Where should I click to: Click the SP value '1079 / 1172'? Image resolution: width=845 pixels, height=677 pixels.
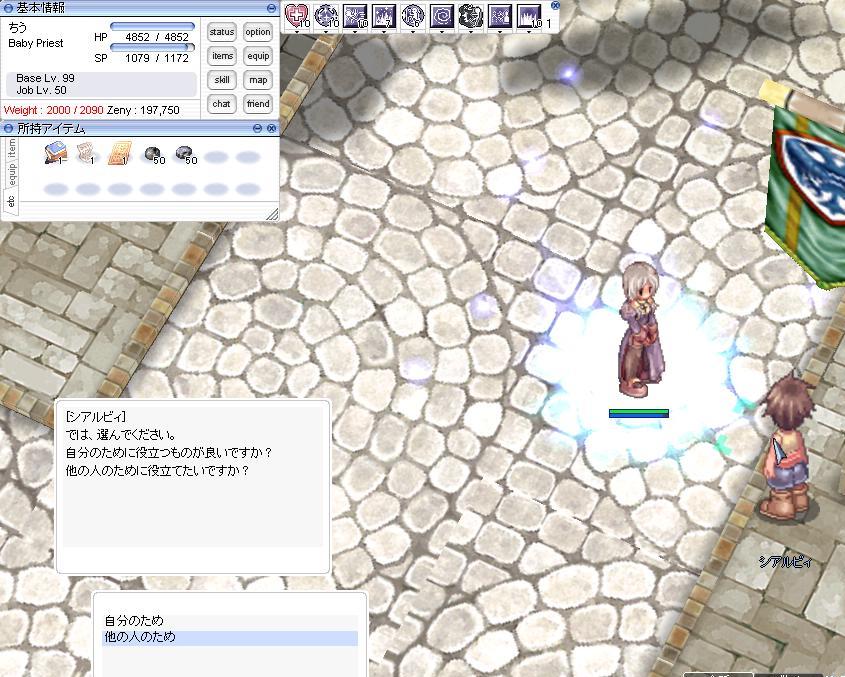coord(157,58)
